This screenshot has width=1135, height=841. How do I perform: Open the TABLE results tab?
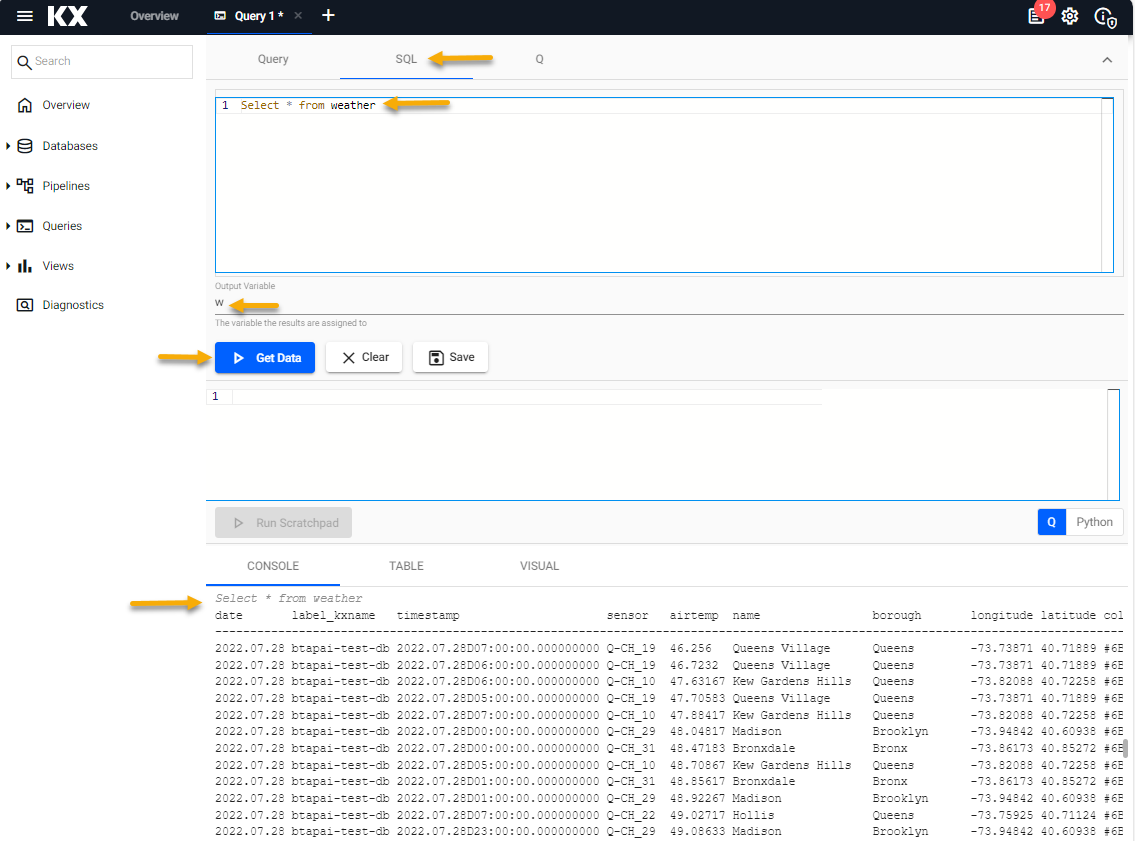[406, 566]
